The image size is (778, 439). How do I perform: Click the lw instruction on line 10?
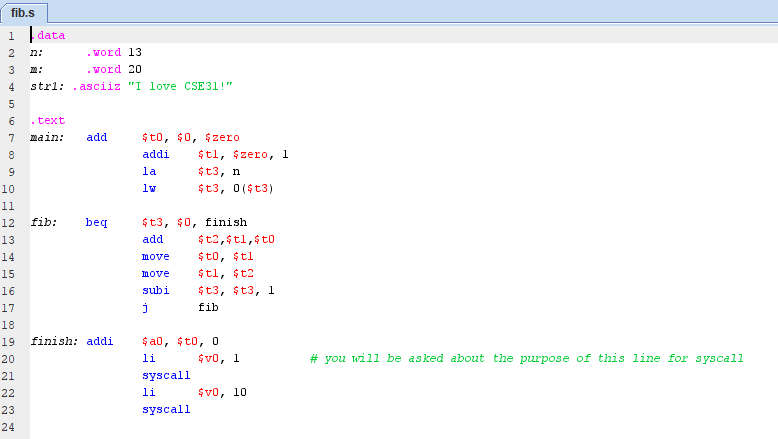point(149,188)
